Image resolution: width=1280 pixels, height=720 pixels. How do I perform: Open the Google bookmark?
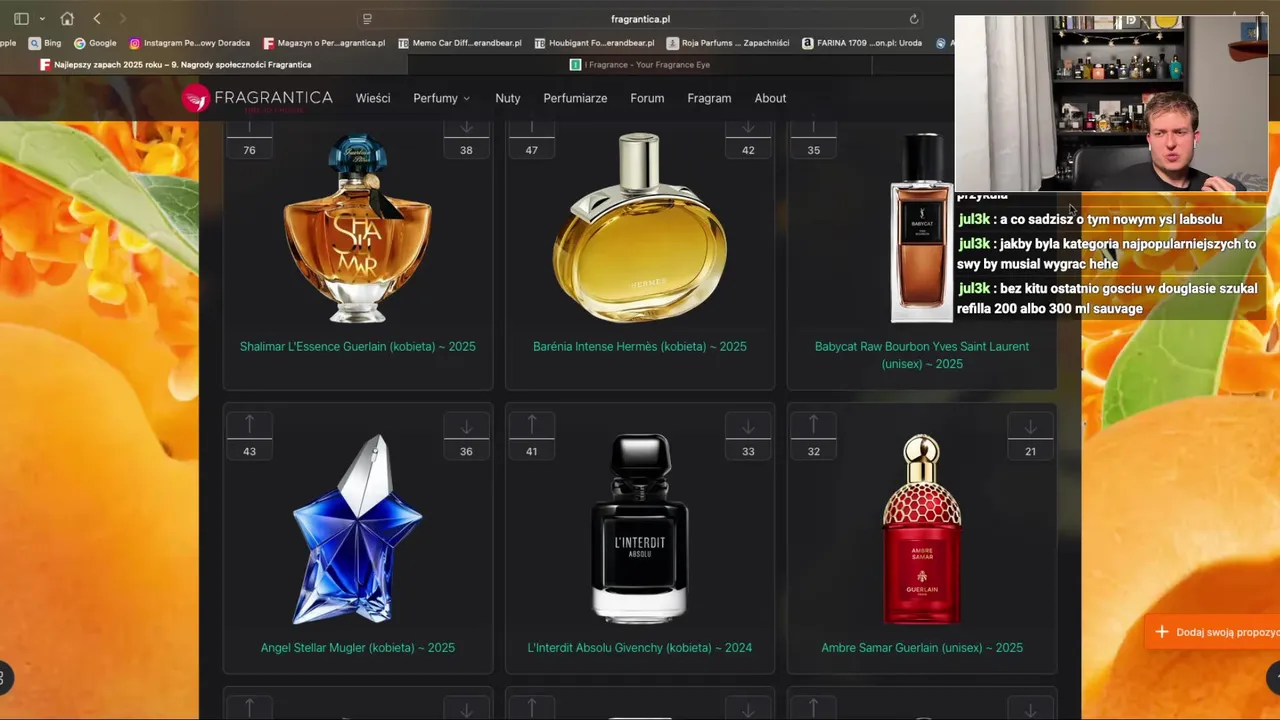95,43
